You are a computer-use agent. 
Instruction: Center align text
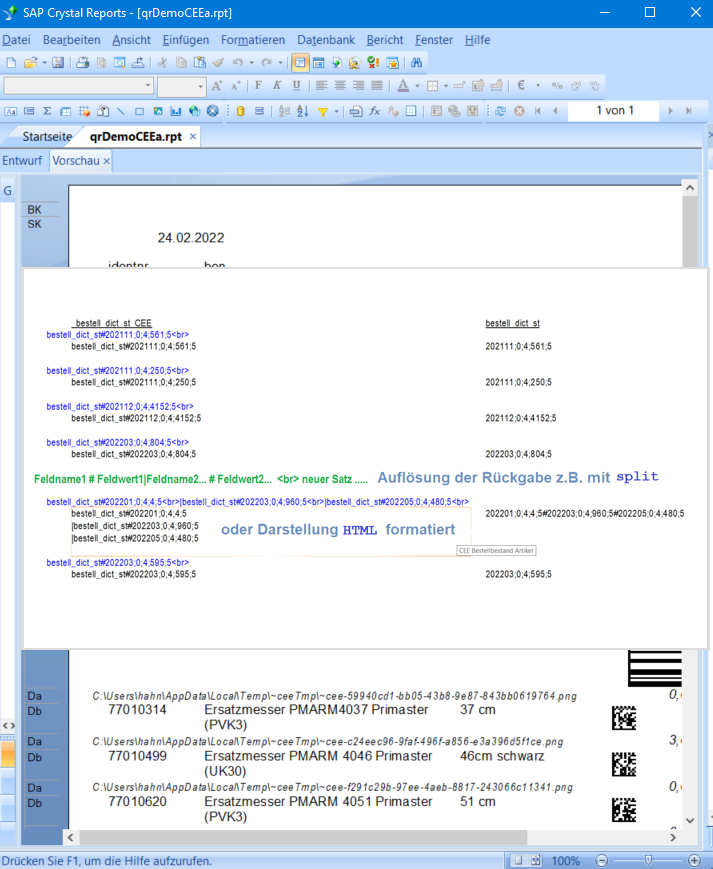click(340, 85)
